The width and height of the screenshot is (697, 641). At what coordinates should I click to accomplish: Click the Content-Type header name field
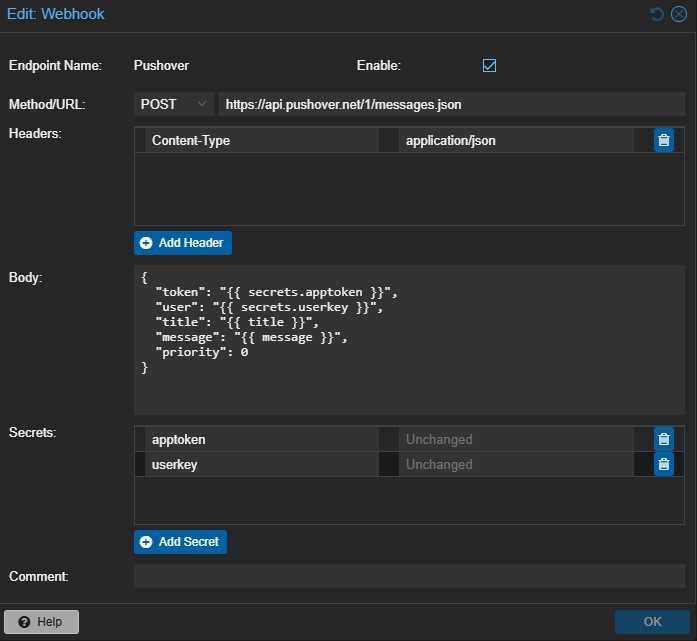tap(262, 140)
